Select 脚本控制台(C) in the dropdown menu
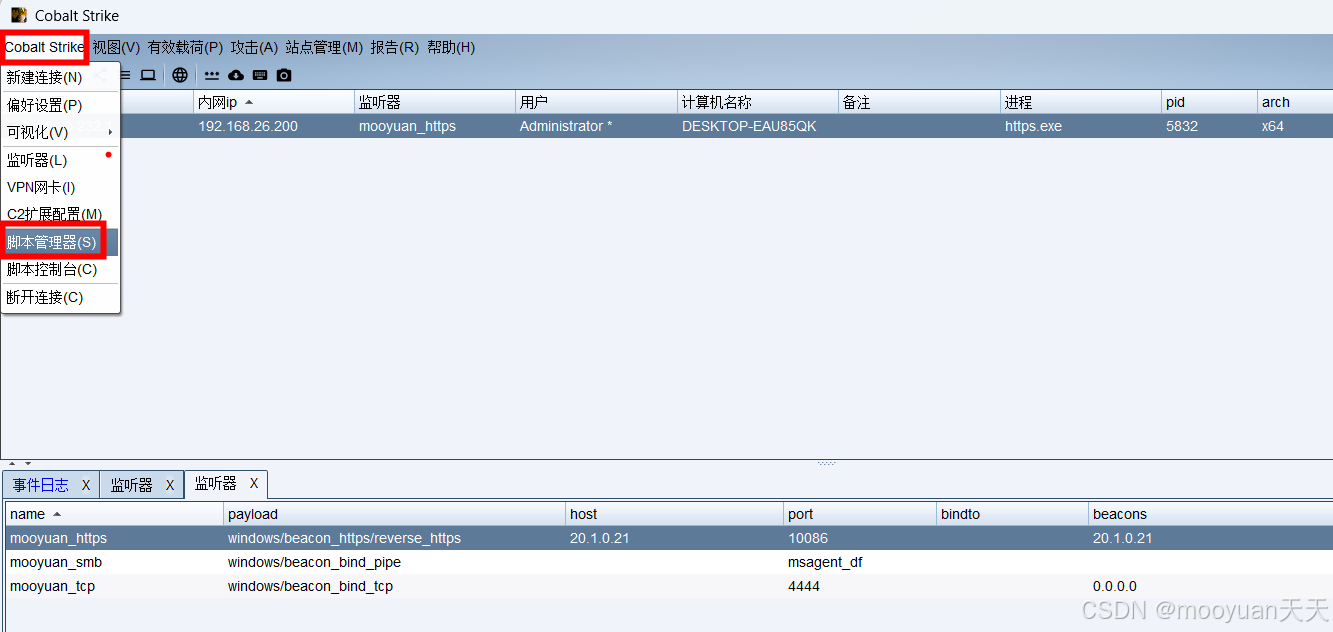Image resolution: width=1333 pixels, height=632 pixels. pos(60,269)
